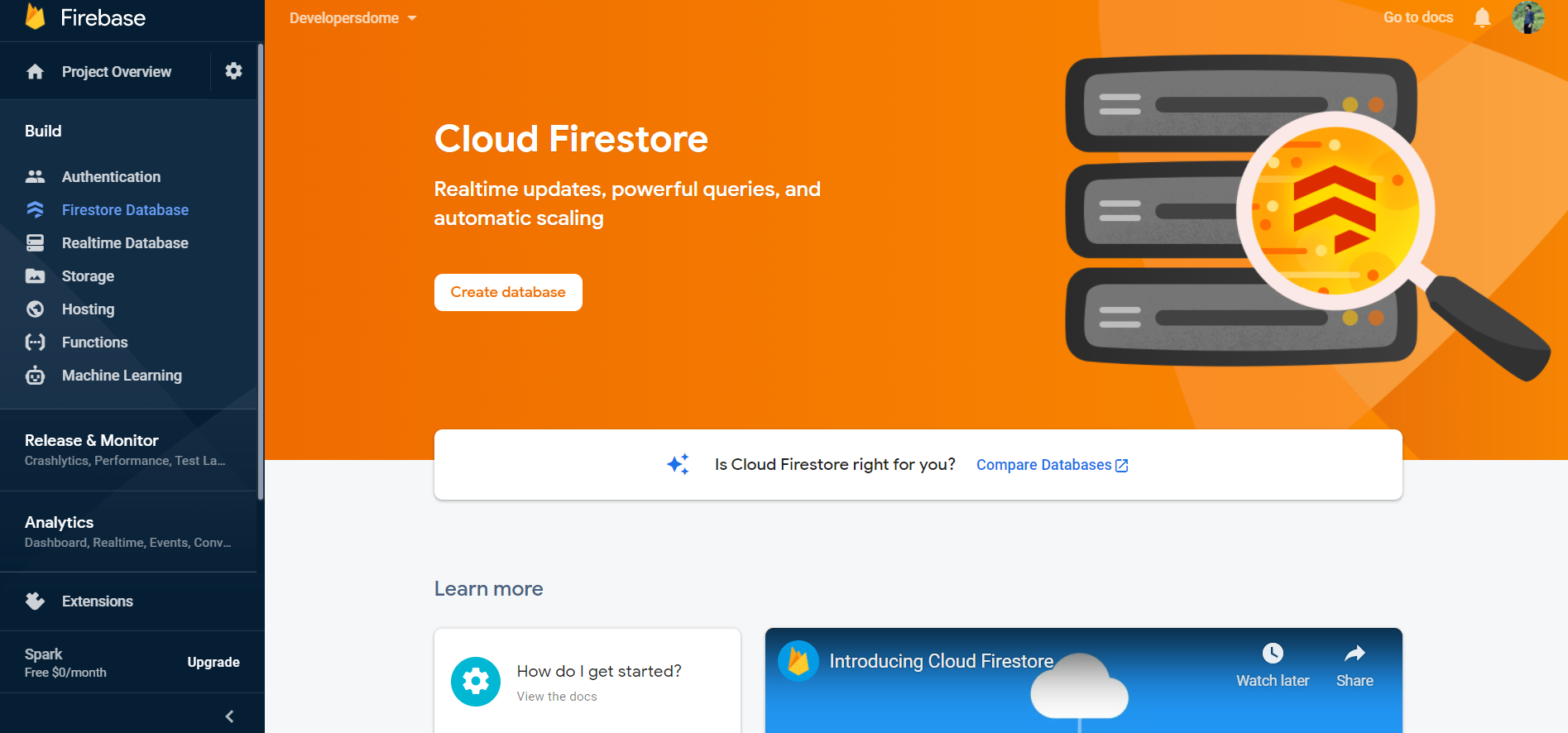
Task: Open Realtime Database from sidebar
Action: 125,243
